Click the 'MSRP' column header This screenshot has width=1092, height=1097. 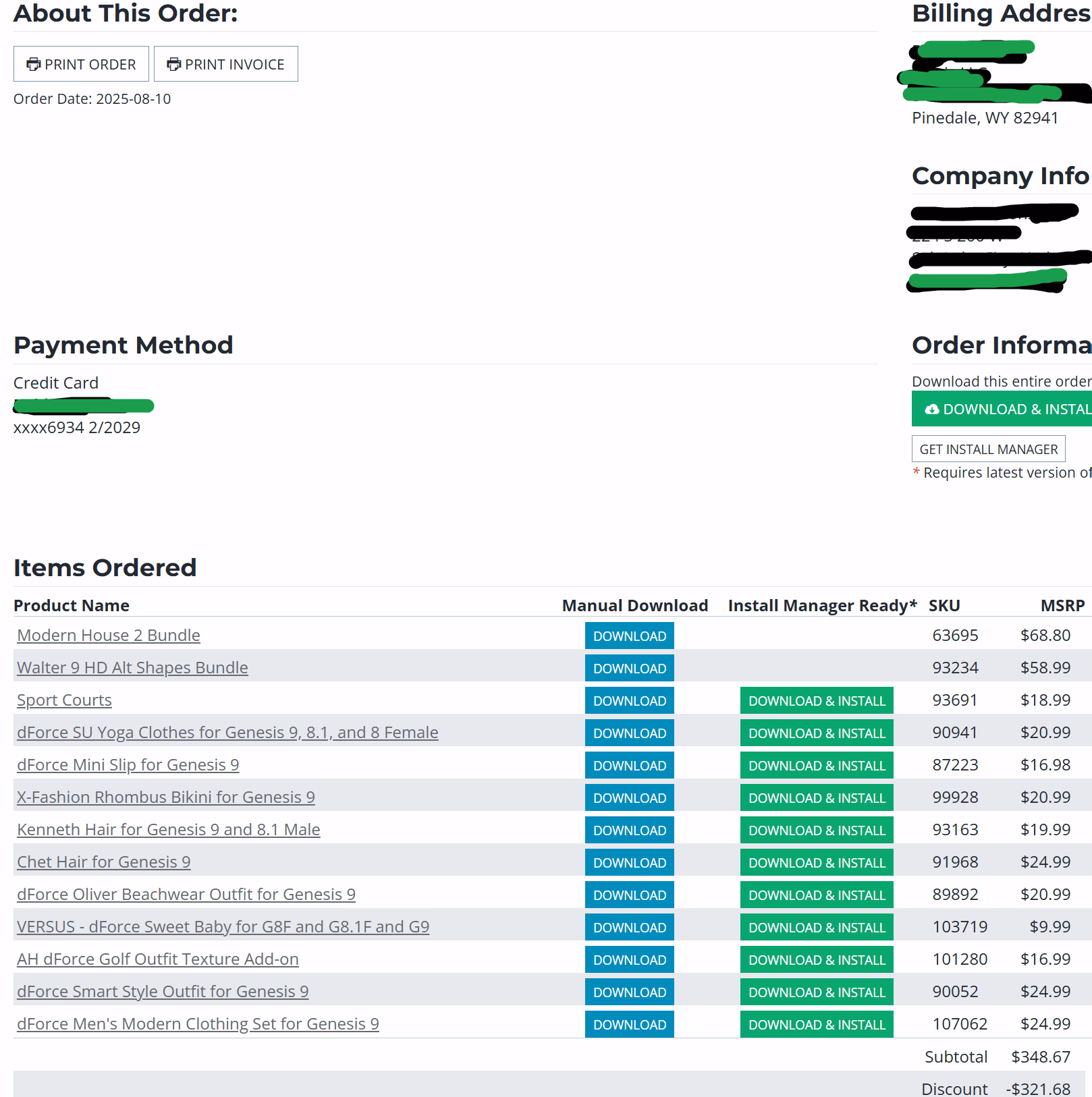tap(1062, 606)
